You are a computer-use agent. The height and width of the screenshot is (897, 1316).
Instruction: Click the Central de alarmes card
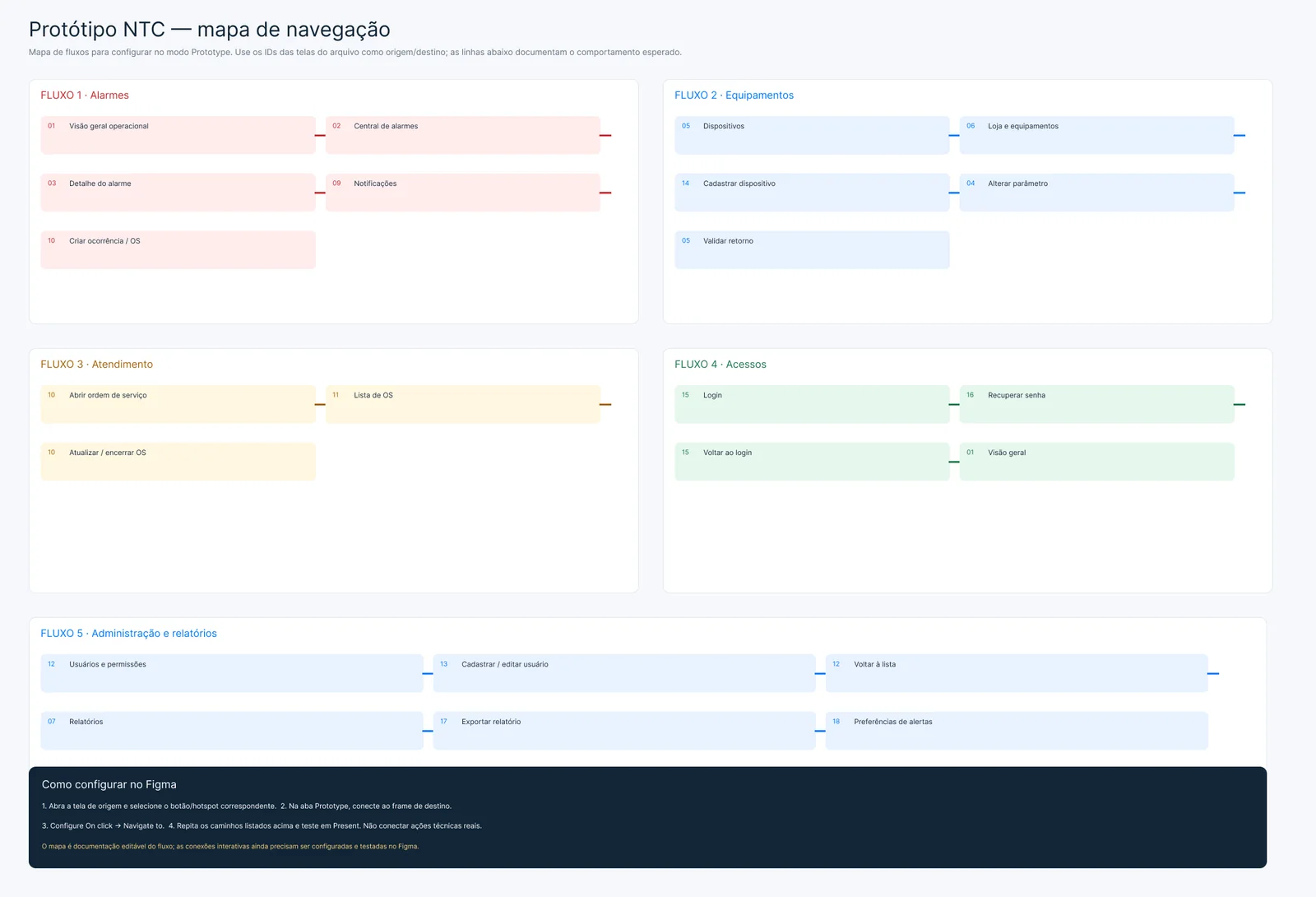pyautogui.click(x=463, y=135)
